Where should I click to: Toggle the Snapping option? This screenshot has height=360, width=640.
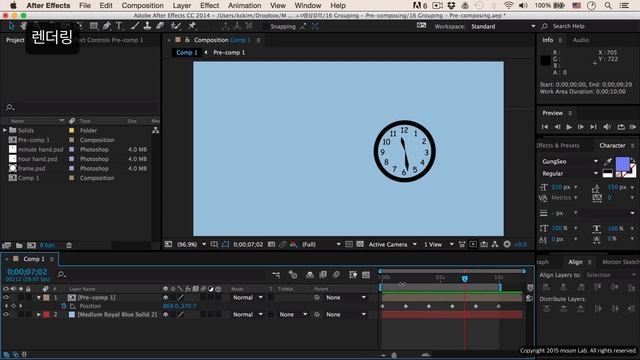tap(283, 27)
